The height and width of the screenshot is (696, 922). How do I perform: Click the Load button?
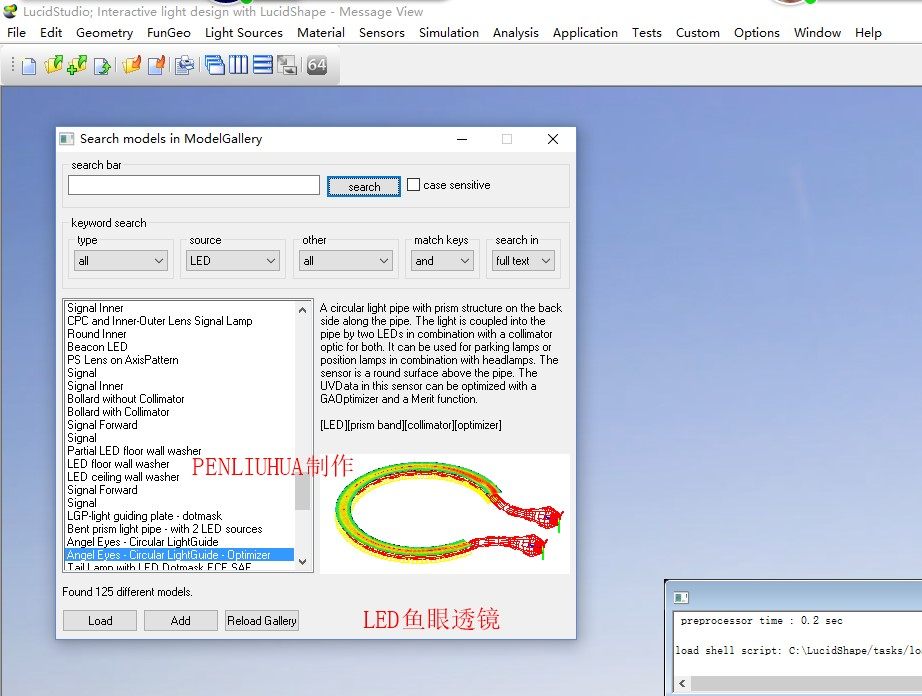pyautogui.click(x=100, y=621)
